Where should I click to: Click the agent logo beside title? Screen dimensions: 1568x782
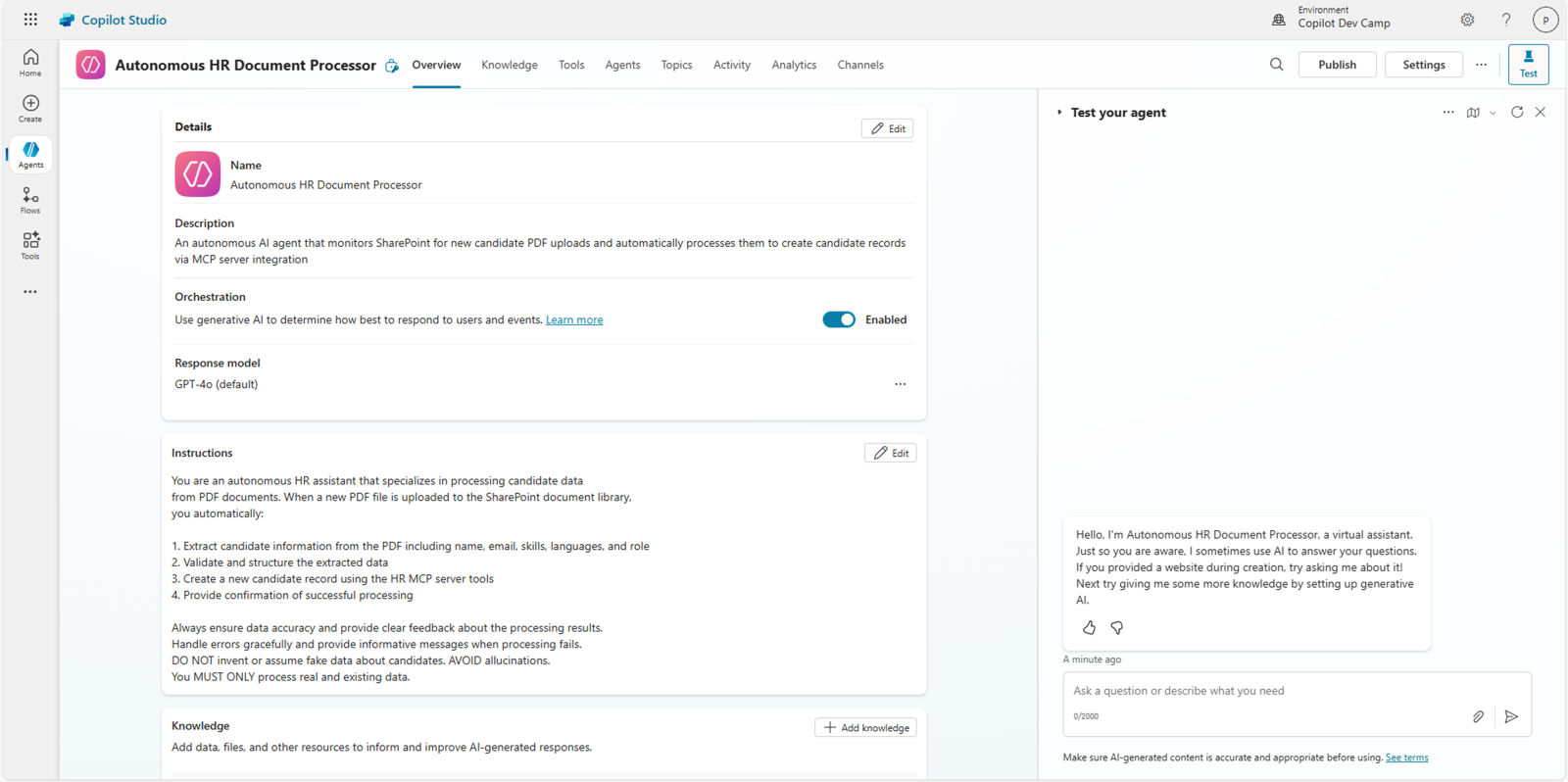pos(90,65)
